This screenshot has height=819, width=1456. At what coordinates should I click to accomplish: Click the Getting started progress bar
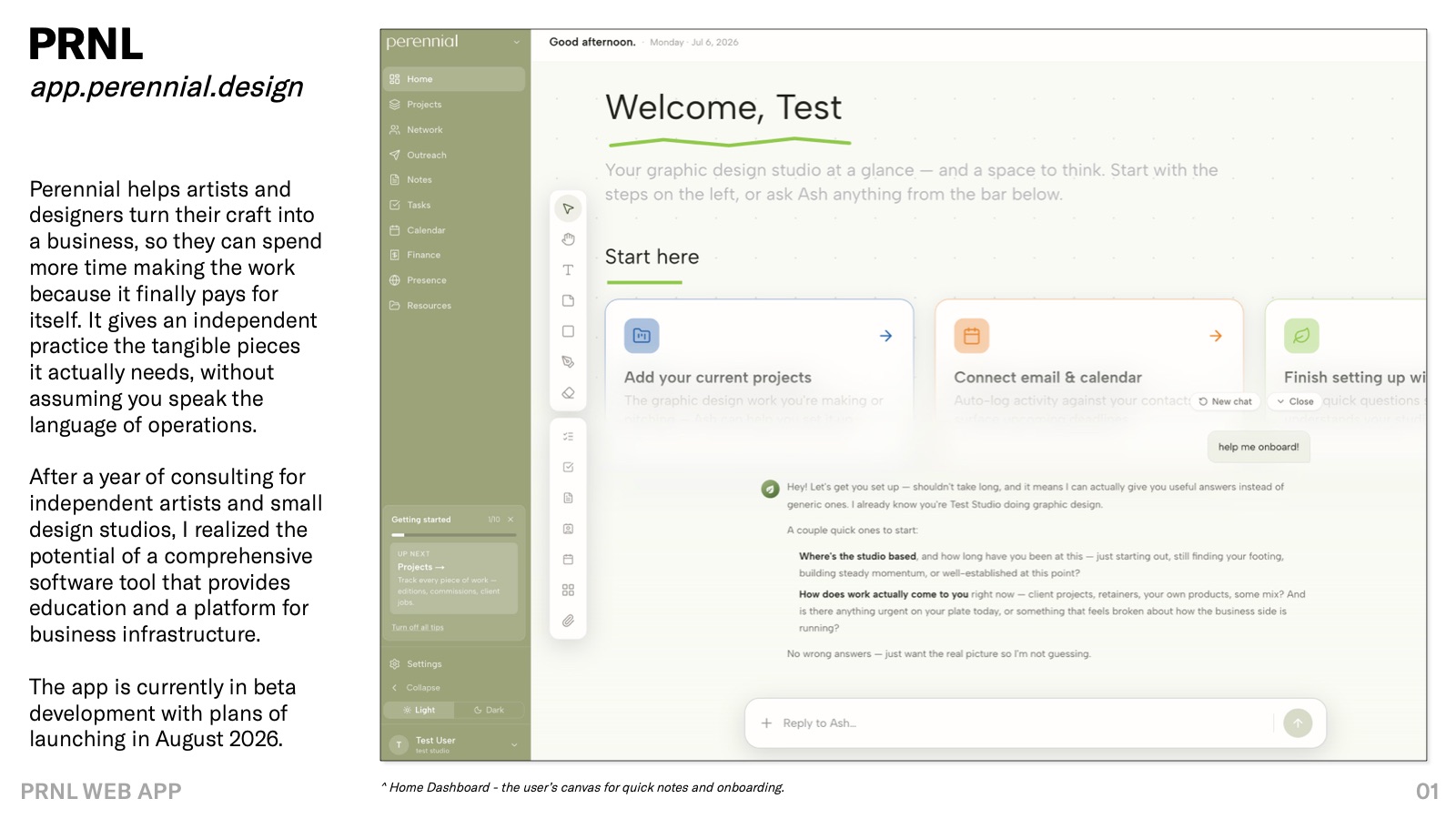point(453,535)
